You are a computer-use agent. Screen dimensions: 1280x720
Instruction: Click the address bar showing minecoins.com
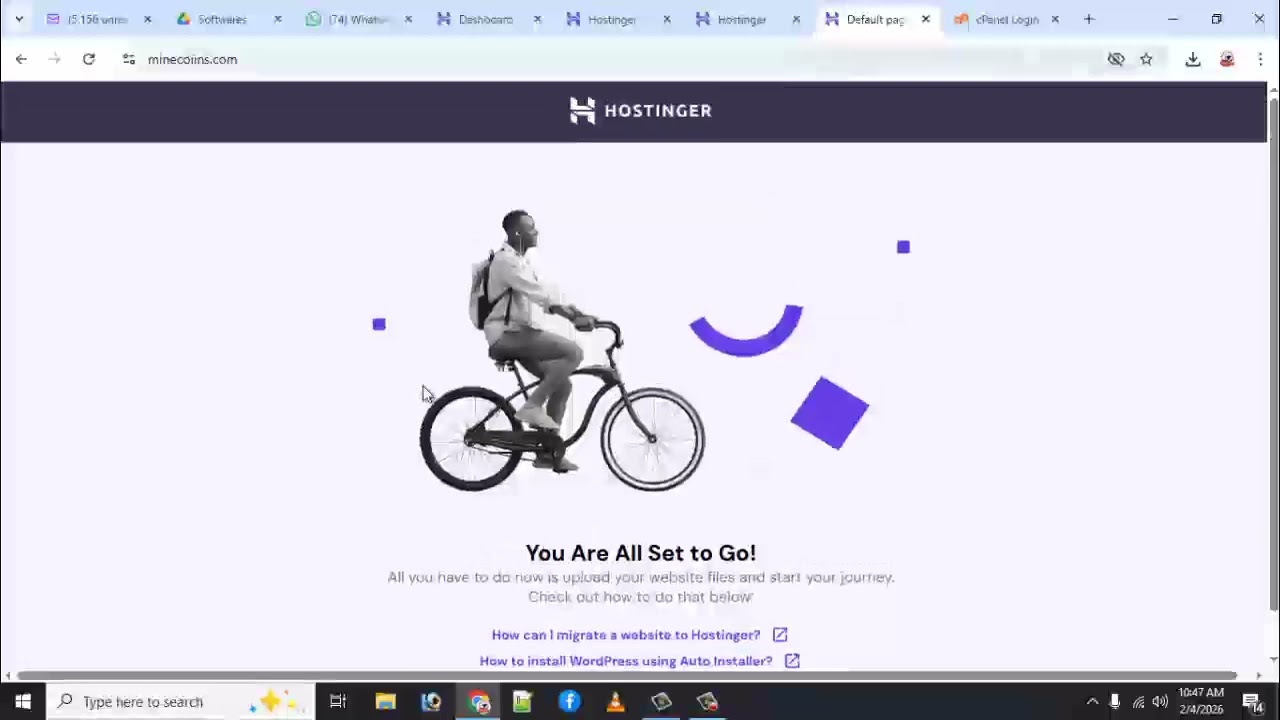pyautogui.click(x=620, y=59)
